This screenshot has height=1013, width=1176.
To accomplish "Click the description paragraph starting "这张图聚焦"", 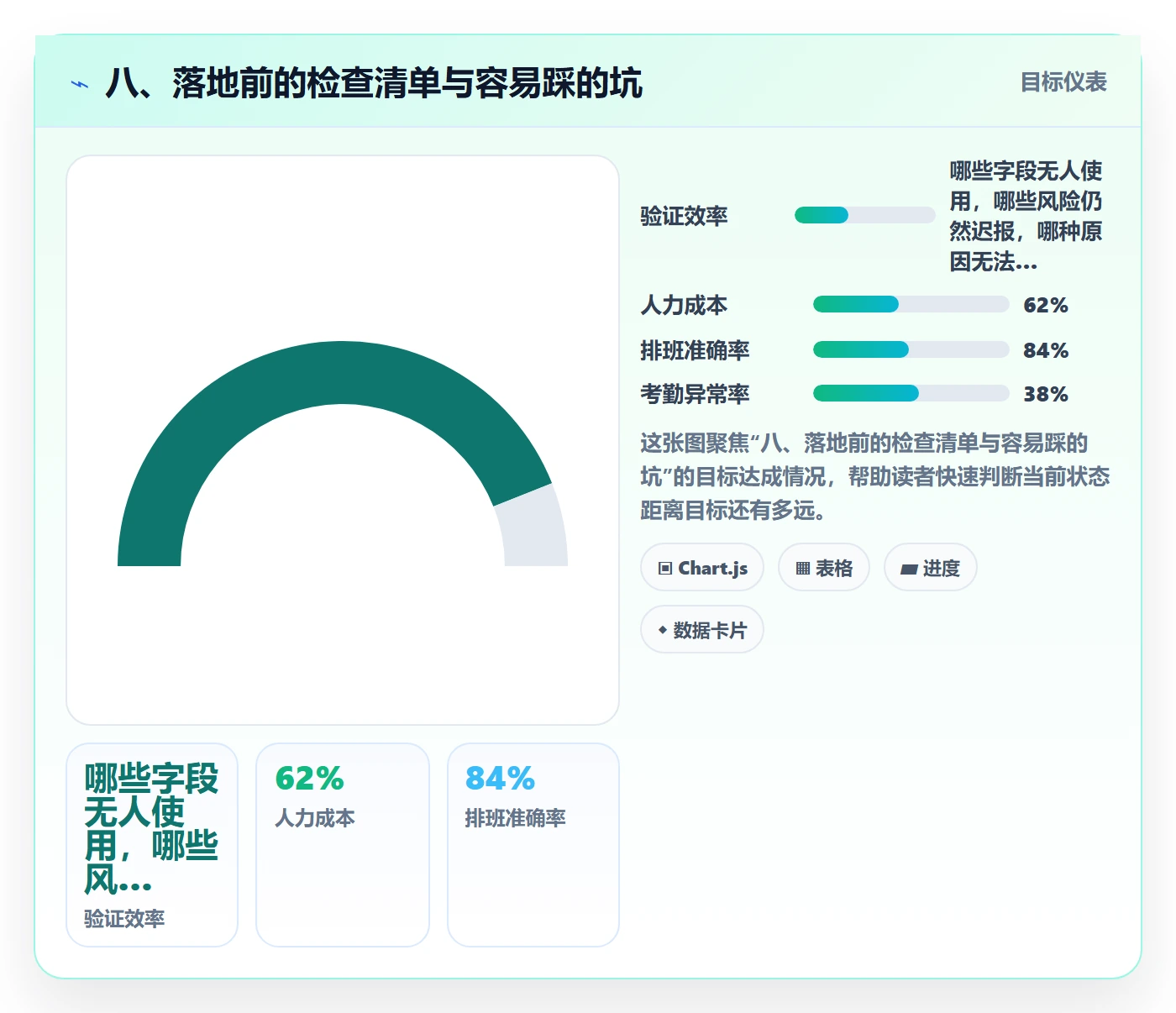I will point(874,476).
